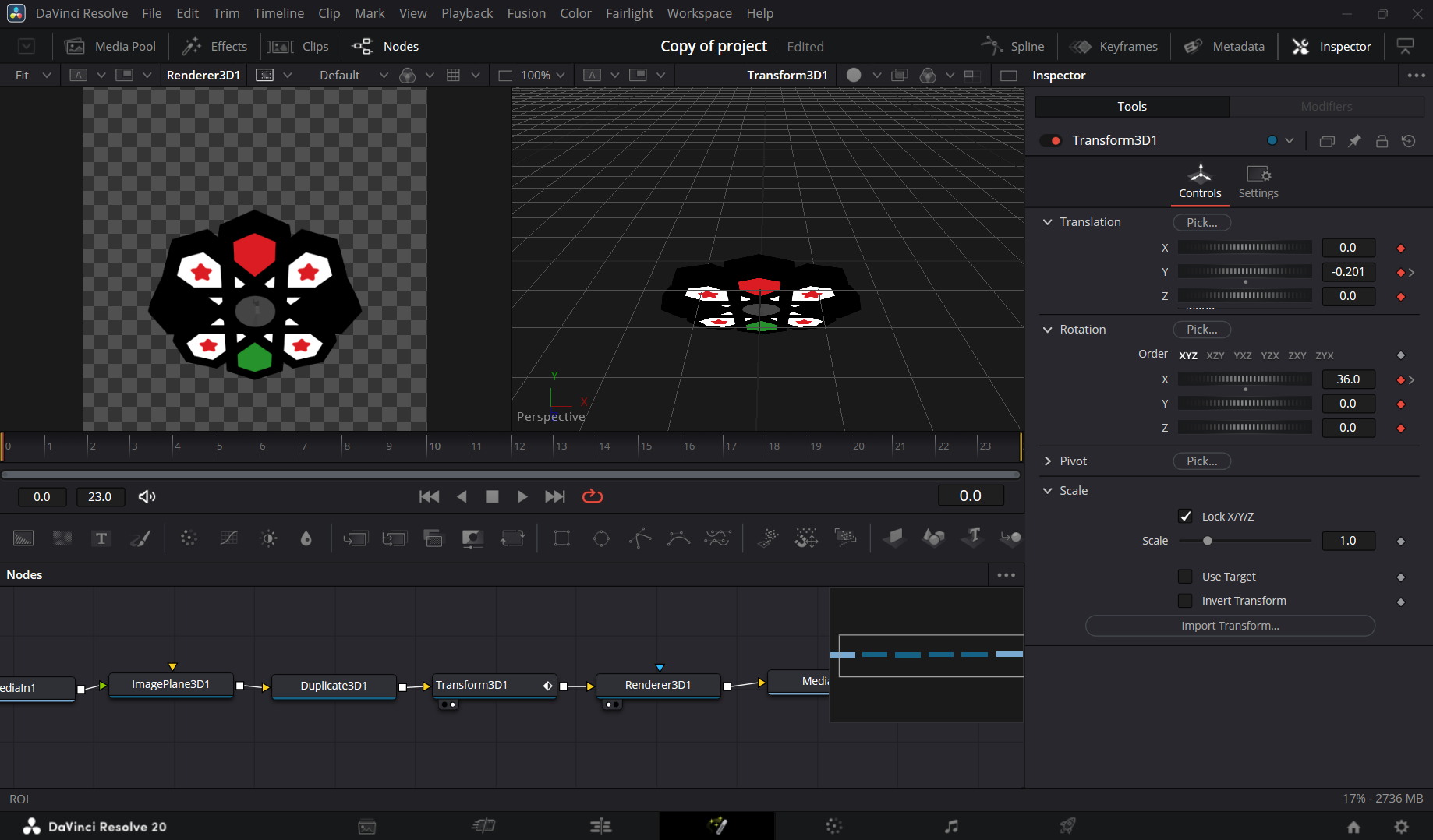
Task: Enable the Use Target checkbox
Action: click(1185, 576)
